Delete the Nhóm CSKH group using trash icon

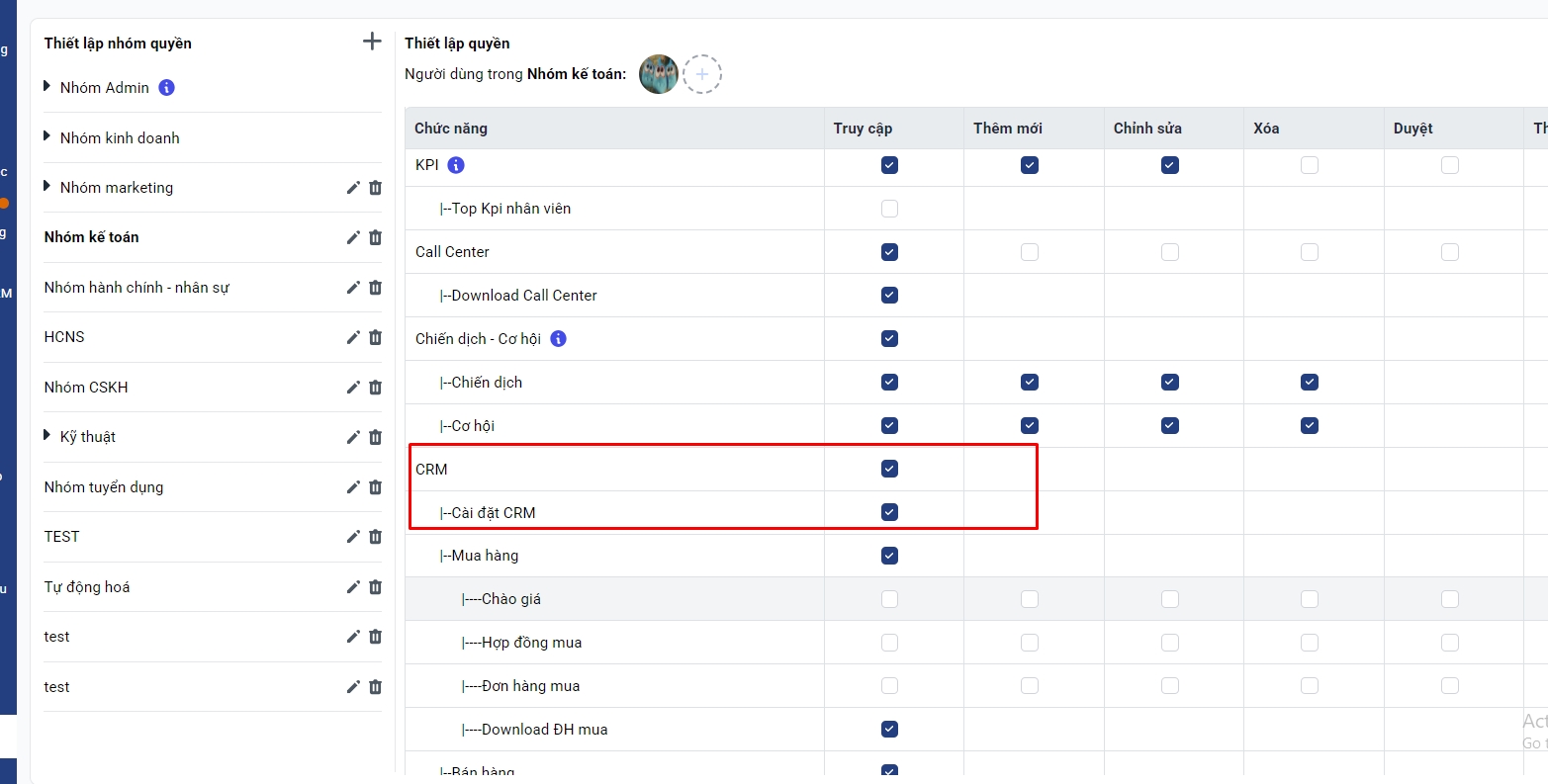click(x=376, y=388)
